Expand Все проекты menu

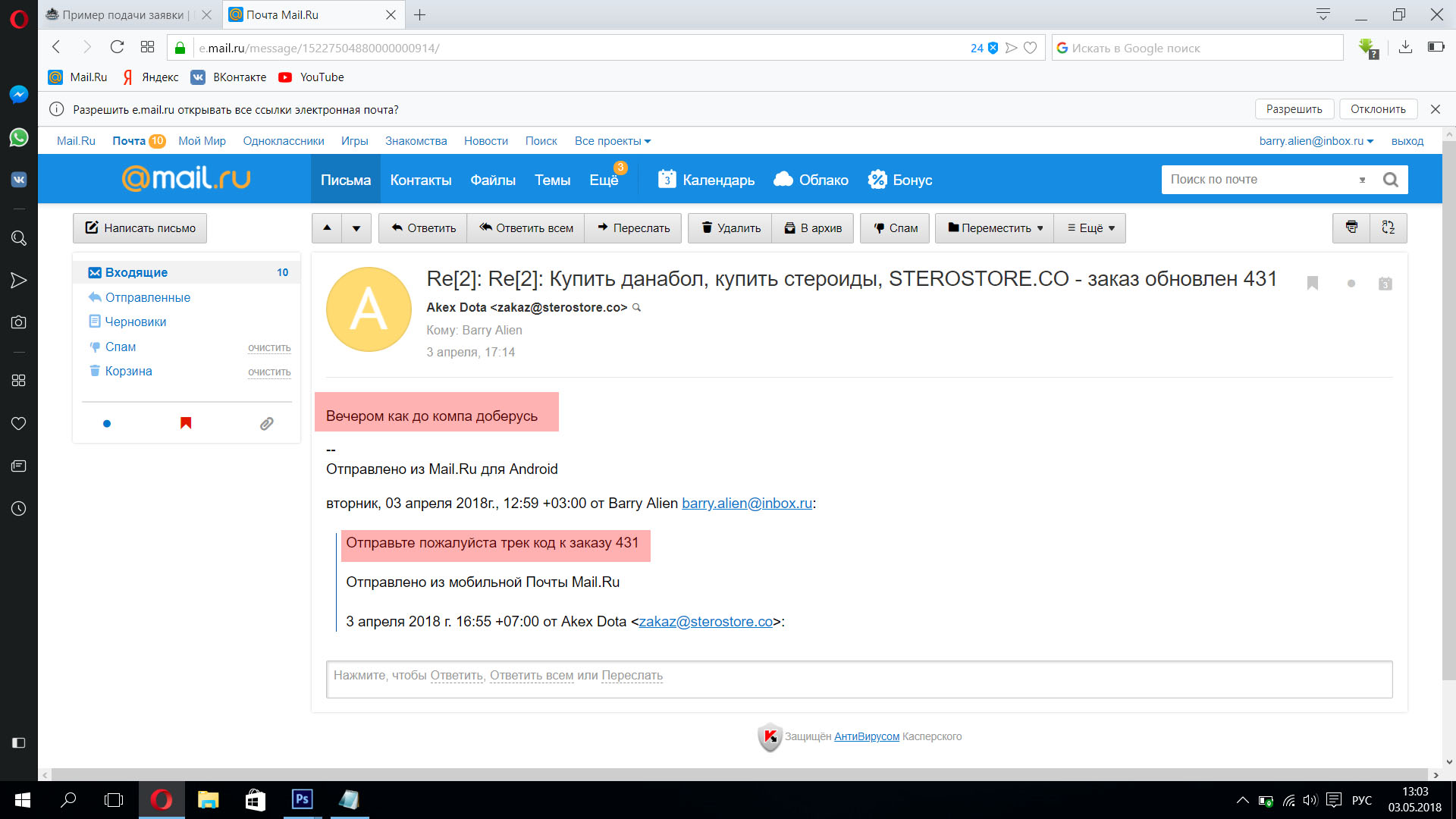[612, 141]
